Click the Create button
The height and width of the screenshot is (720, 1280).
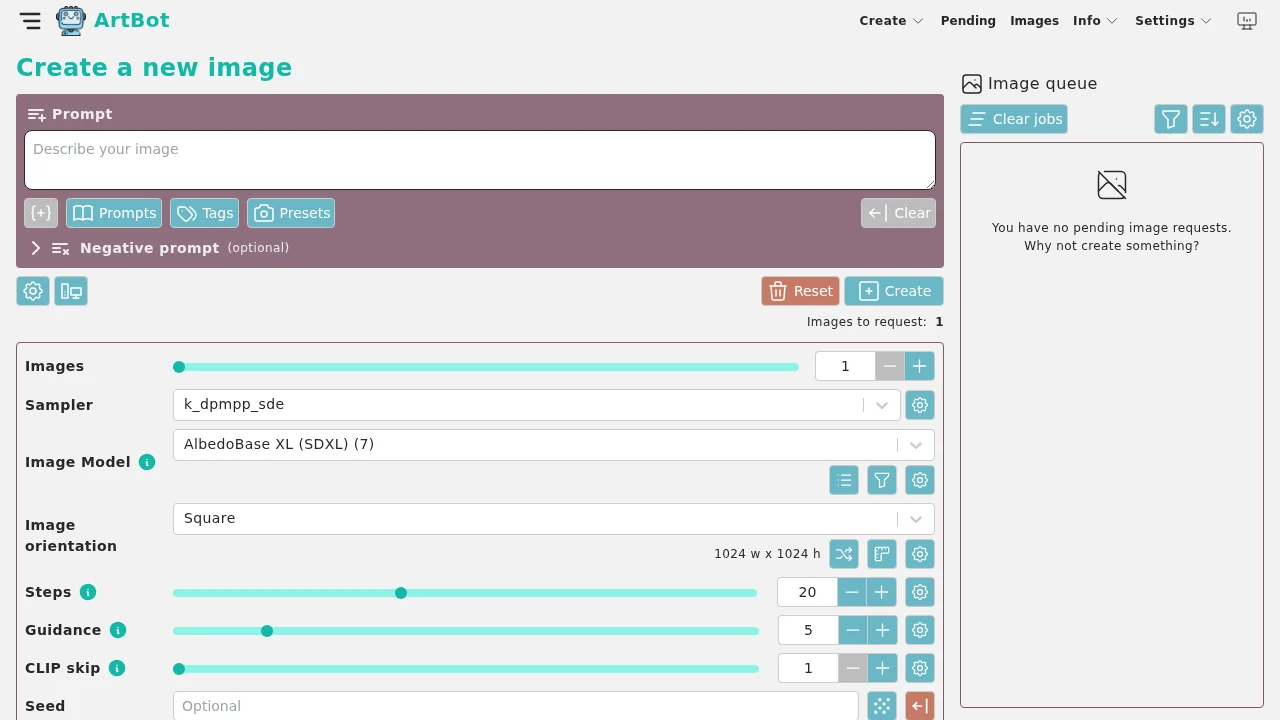pos(893,291)
